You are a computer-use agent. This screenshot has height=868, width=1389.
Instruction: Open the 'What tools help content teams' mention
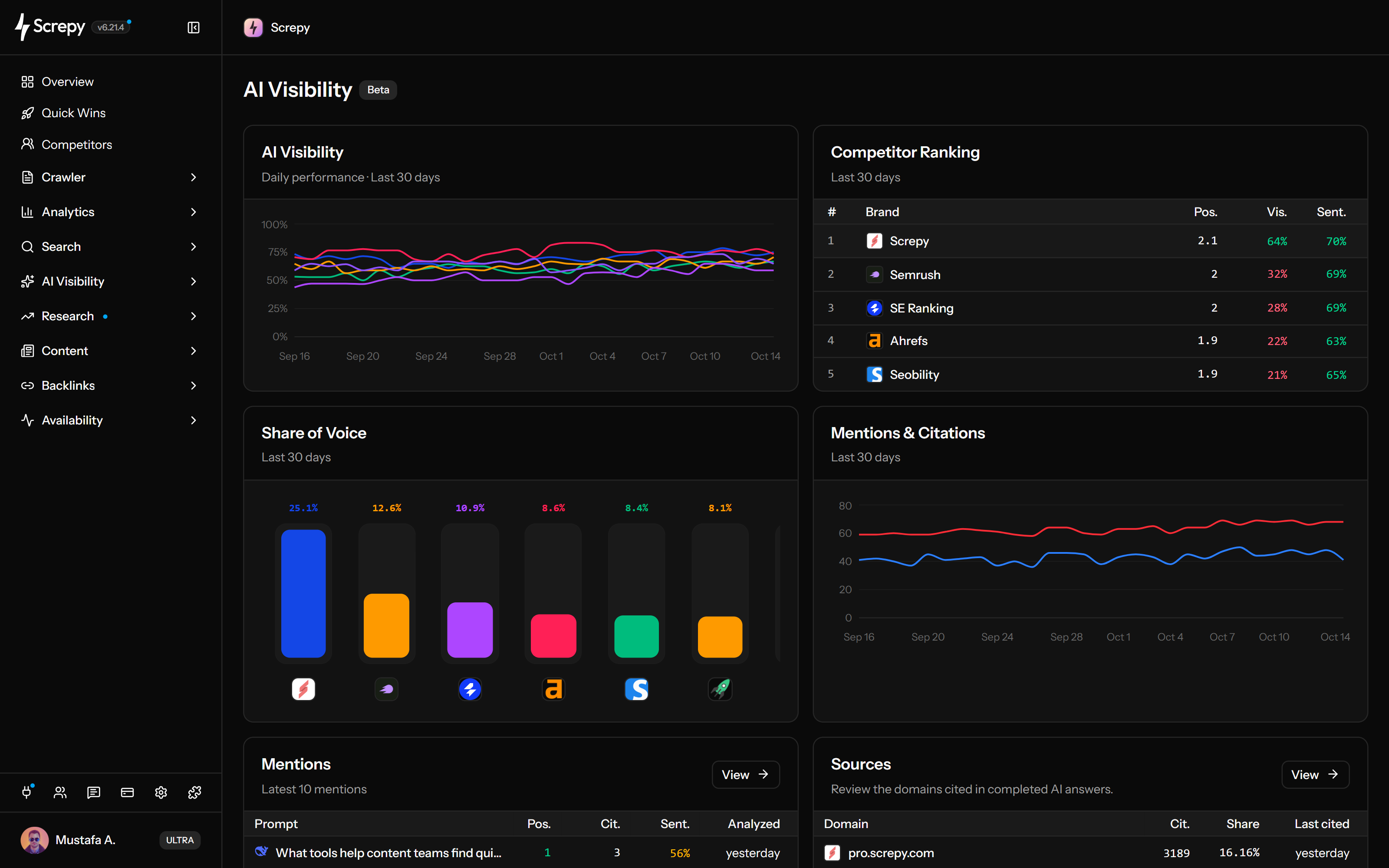click(388, 852)
